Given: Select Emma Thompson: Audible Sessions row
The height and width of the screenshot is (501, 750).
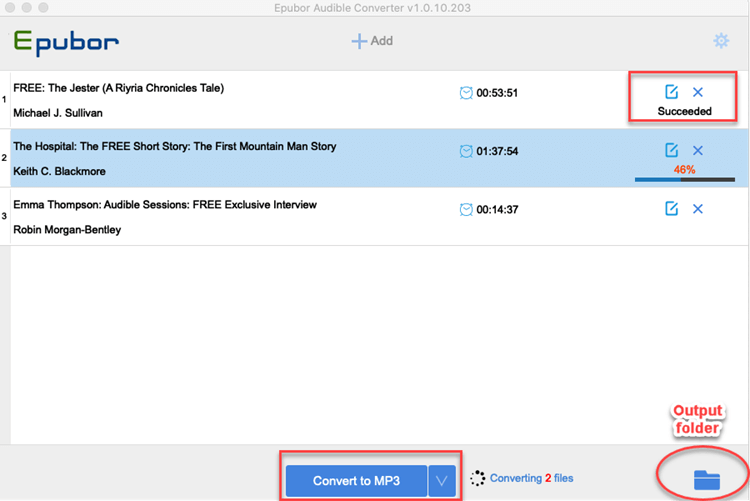Looking at the screenshot, I should [375, 216].
